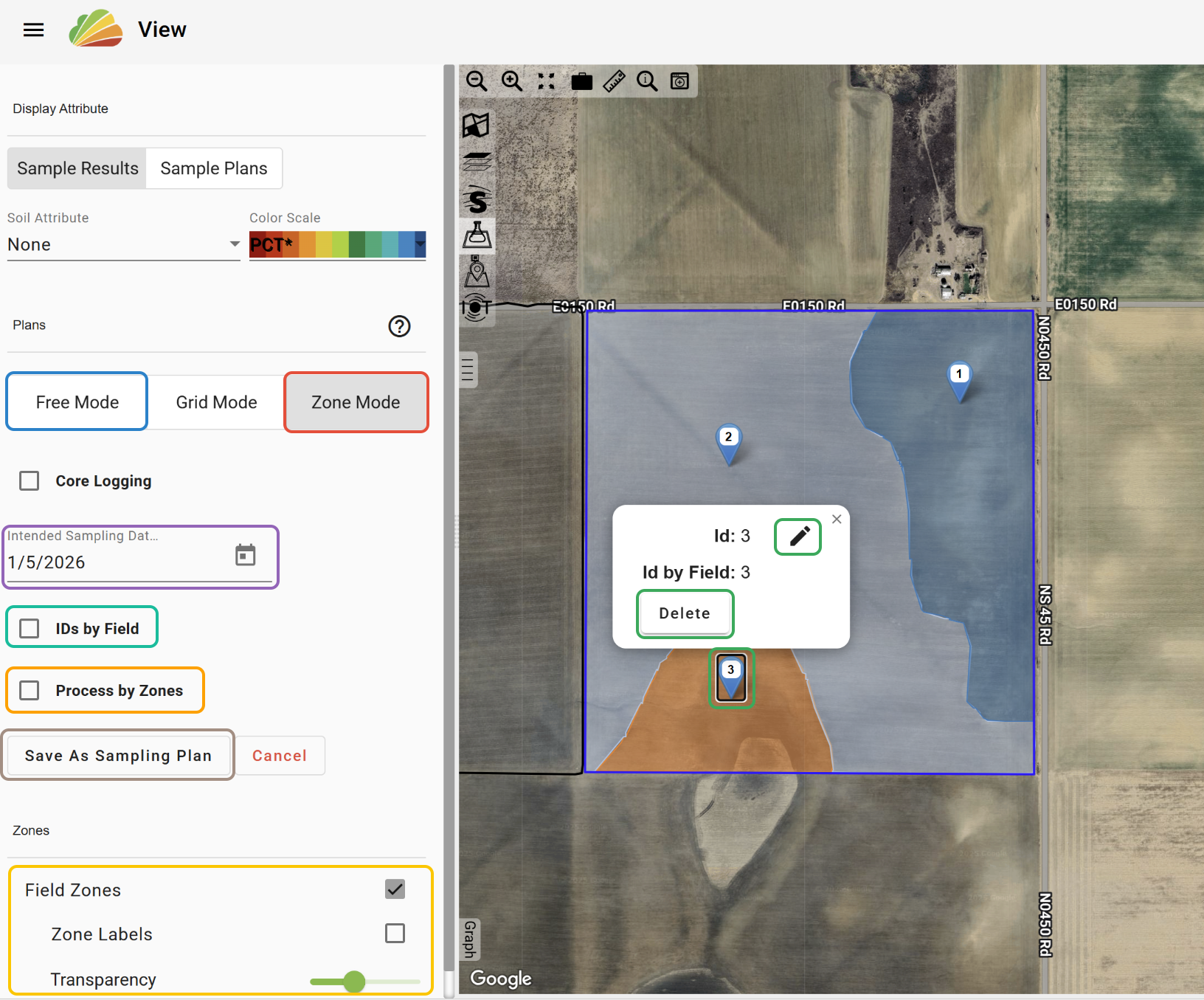Viewport: 1204px width, 1000px height.
Task: Toggle the Zone Labels checkbox
Action: (x=395, y=934)
